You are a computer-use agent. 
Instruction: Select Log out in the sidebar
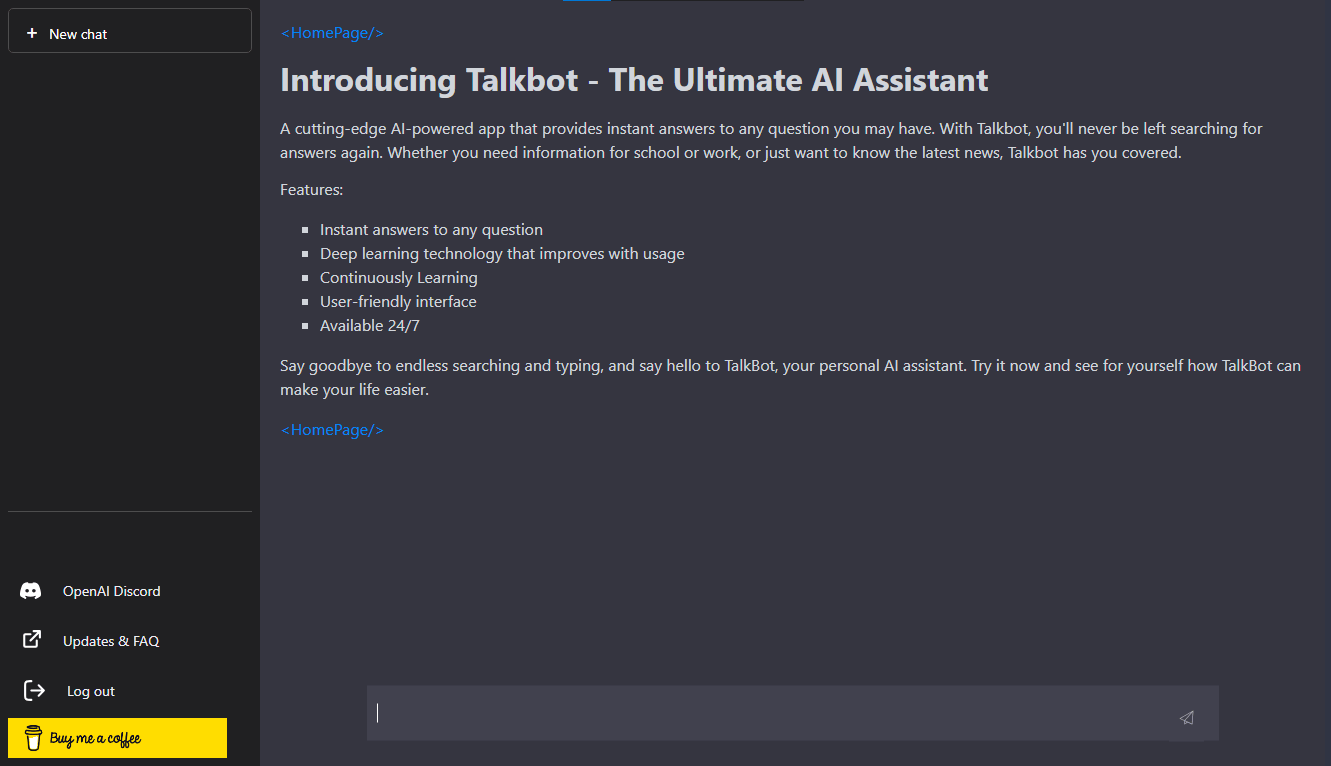(x=91, y=691)
